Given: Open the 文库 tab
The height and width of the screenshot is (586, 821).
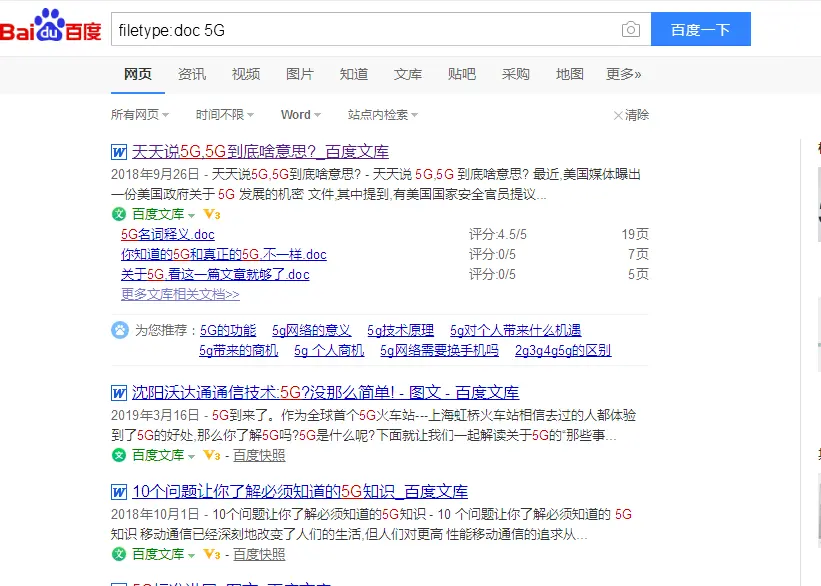Looking at the screenshot, I should tap(407, 74).
